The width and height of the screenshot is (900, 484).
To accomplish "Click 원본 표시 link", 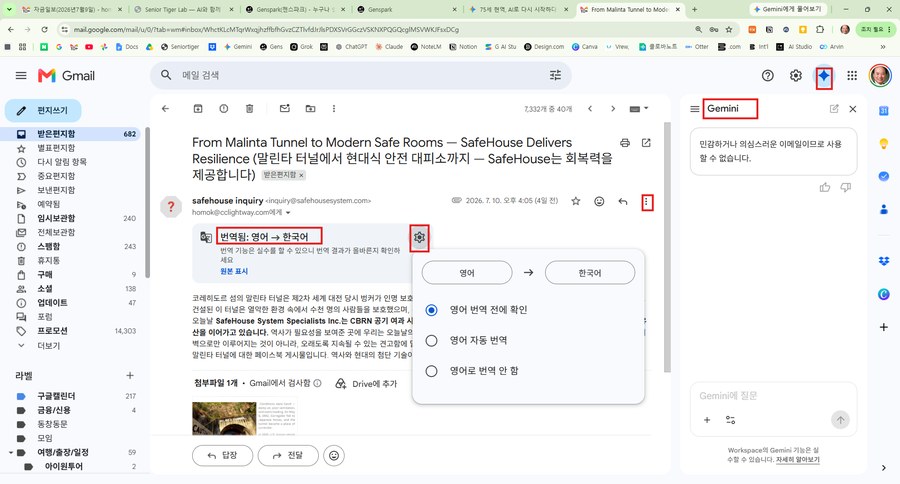I will tap(234, 271).
